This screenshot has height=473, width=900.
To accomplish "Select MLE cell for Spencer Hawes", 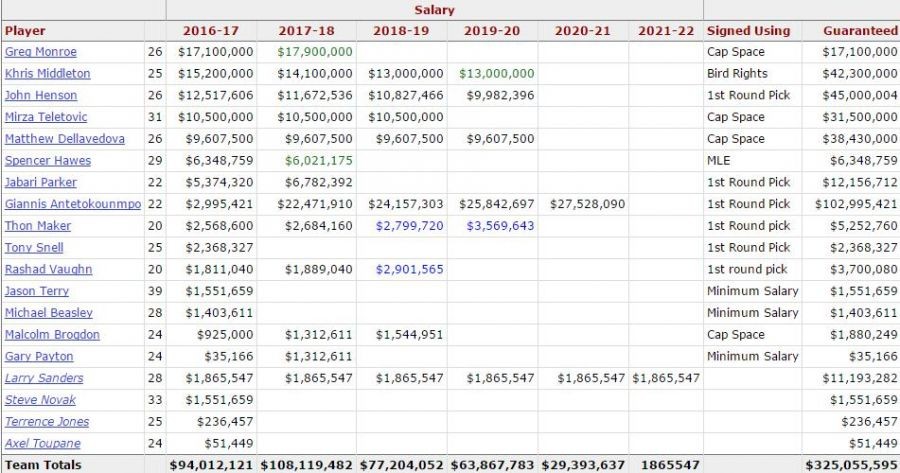I will click(718, 161).
